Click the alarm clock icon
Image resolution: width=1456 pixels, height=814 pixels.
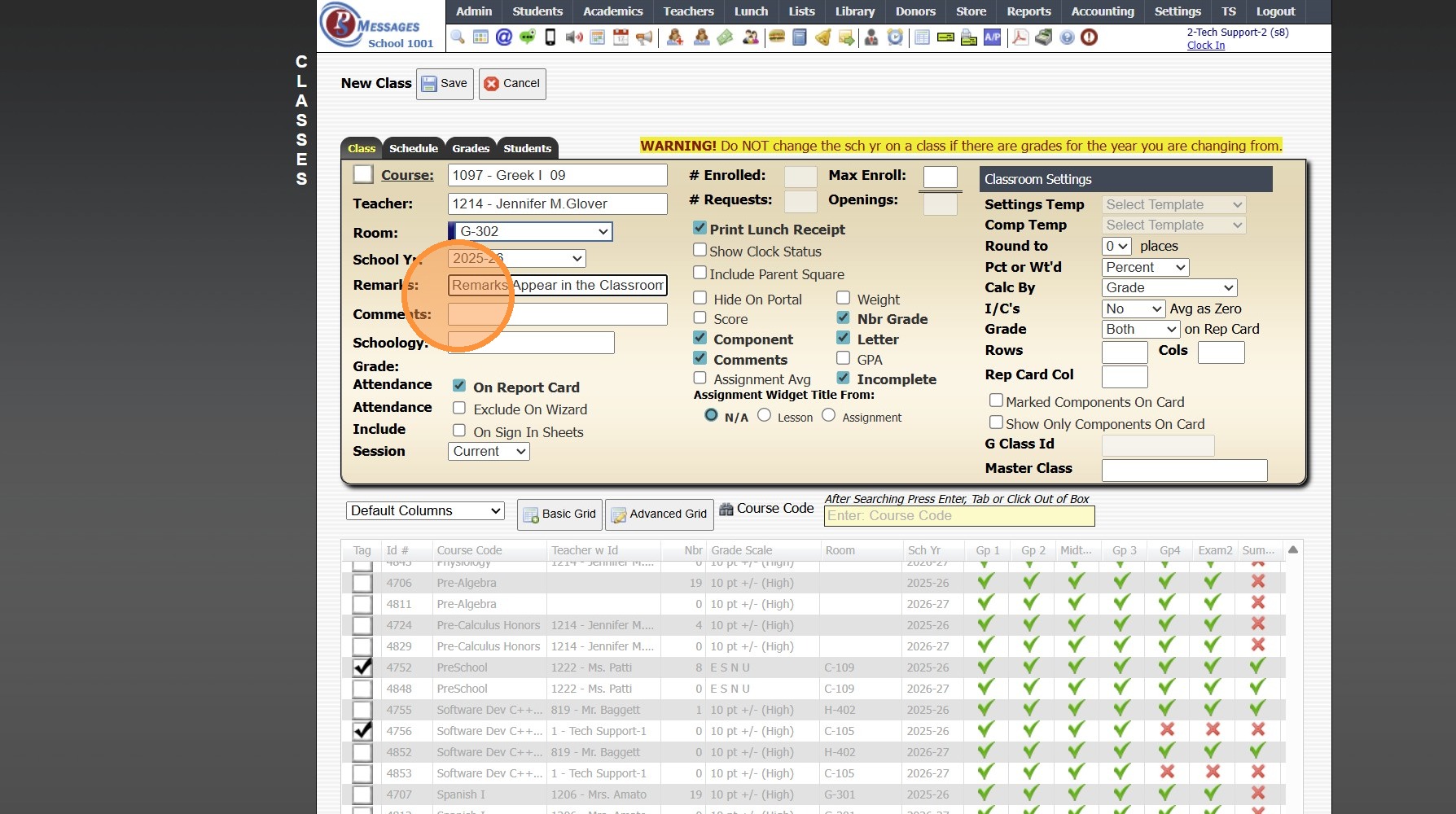point(895,37)
